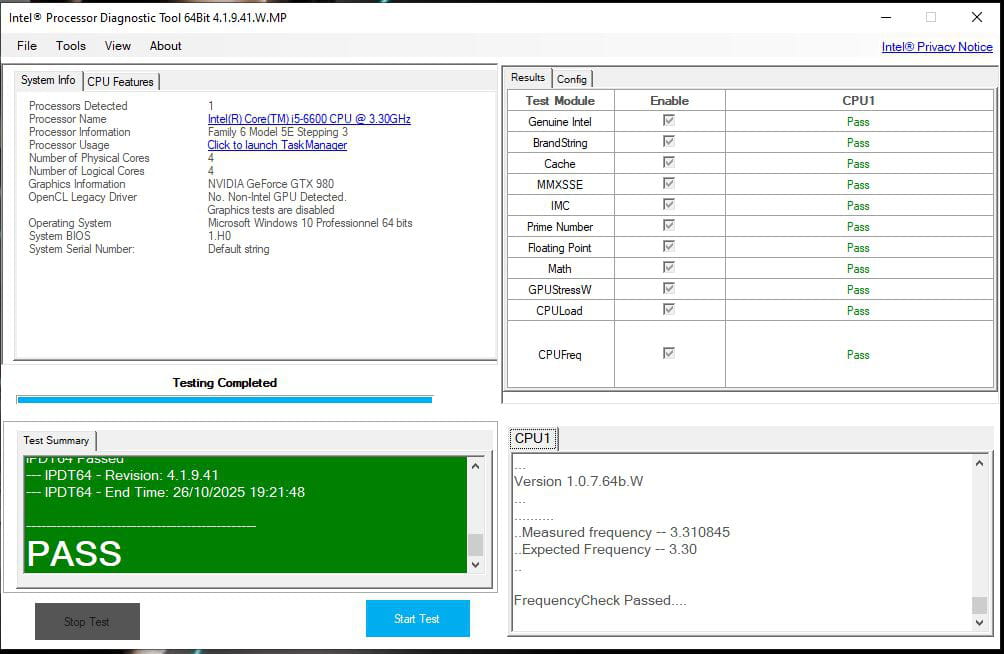Toggle the Prime Number enable checkbox

[x=669, y=226]
